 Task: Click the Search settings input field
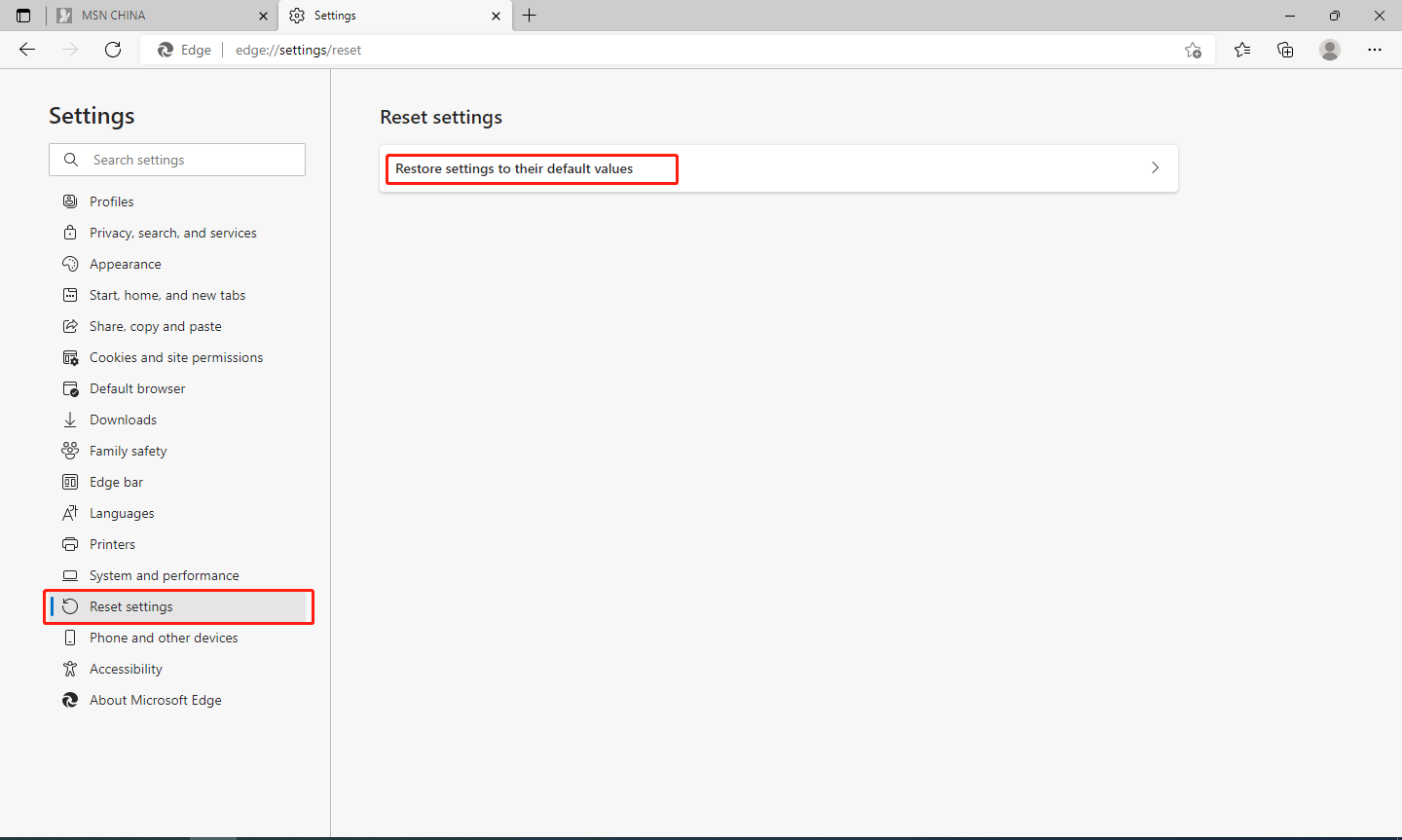176,159
